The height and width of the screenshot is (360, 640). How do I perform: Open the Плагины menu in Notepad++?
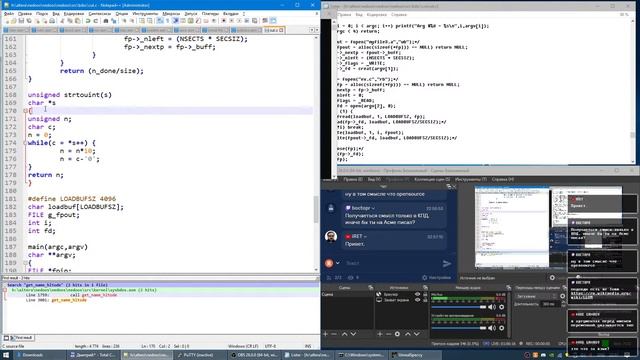pos(210,13)
